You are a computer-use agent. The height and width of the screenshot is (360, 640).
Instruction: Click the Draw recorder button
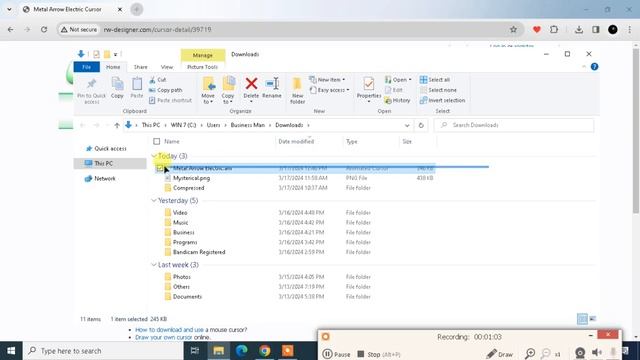(x=500, y=354)
